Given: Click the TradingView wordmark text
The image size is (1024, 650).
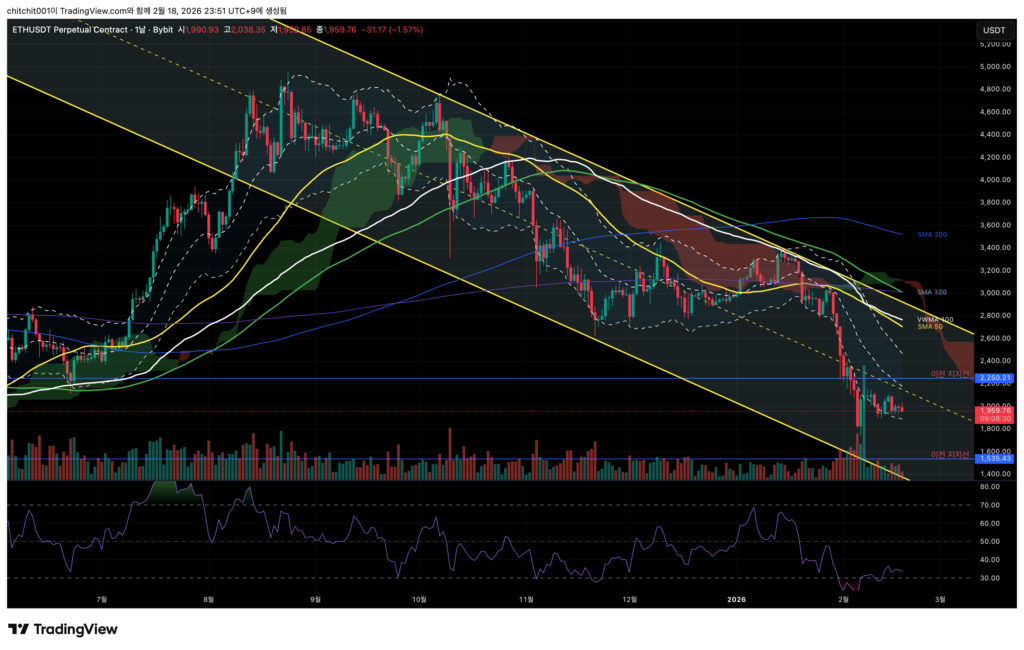Looking at the screenshot, I should (76, 629).
